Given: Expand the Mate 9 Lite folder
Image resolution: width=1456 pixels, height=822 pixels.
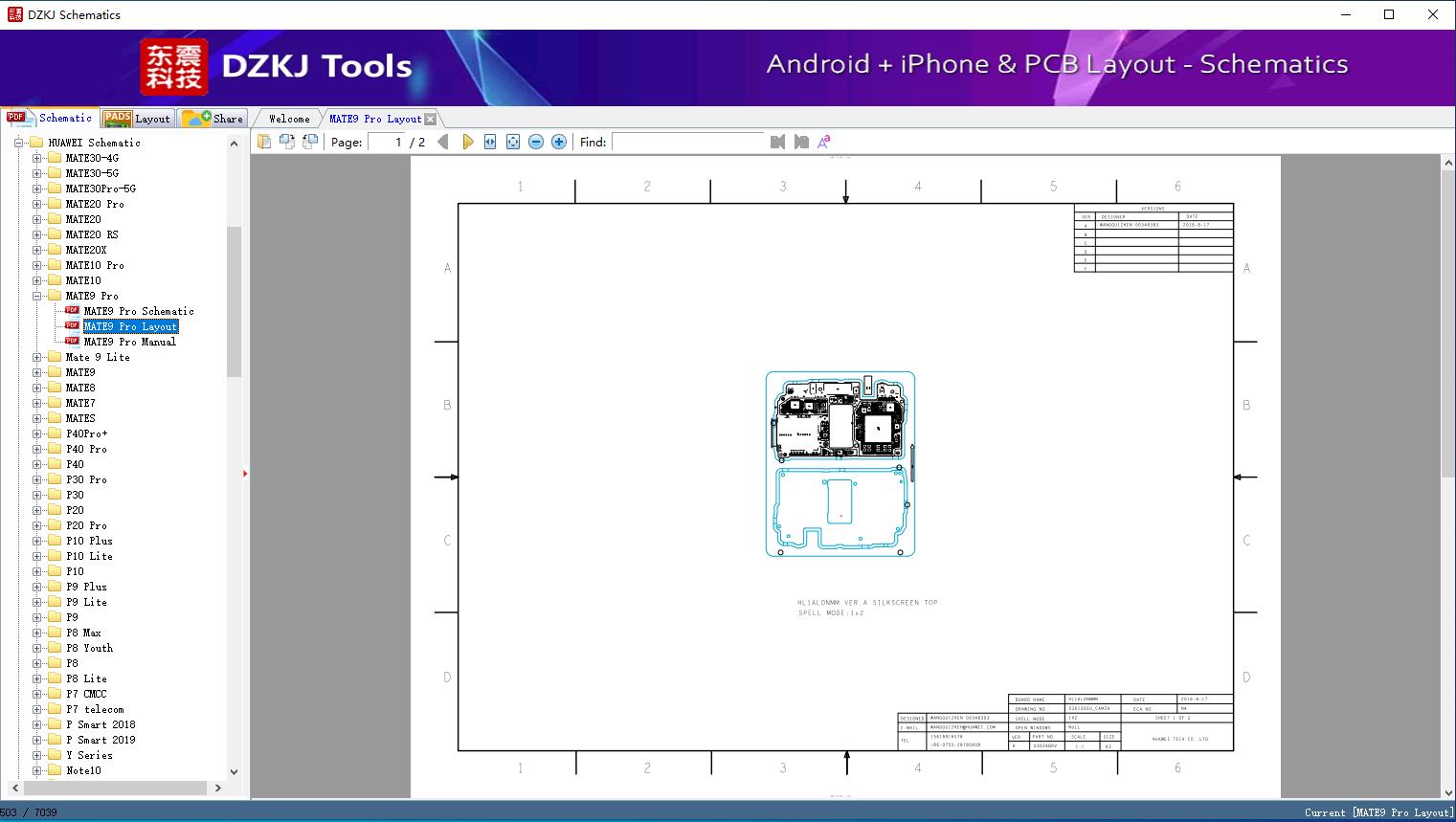Looking at the screenshot, I should [x=36, y=357].
